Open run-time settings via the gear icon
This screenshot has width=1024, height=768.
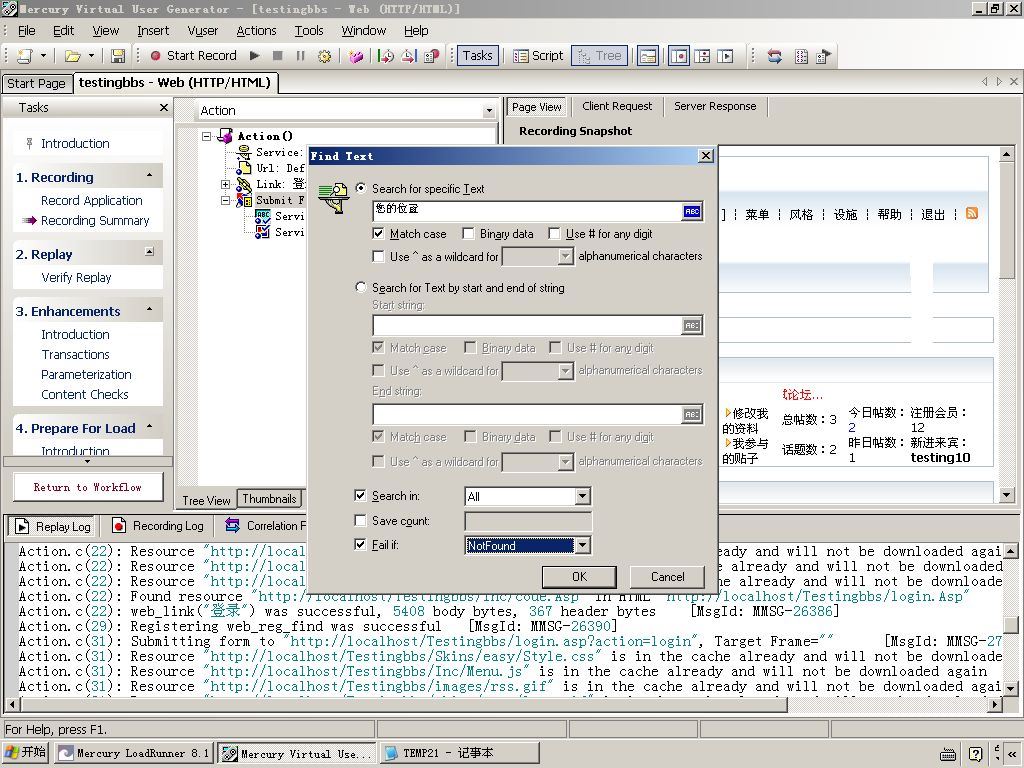(x=325, y=56)
